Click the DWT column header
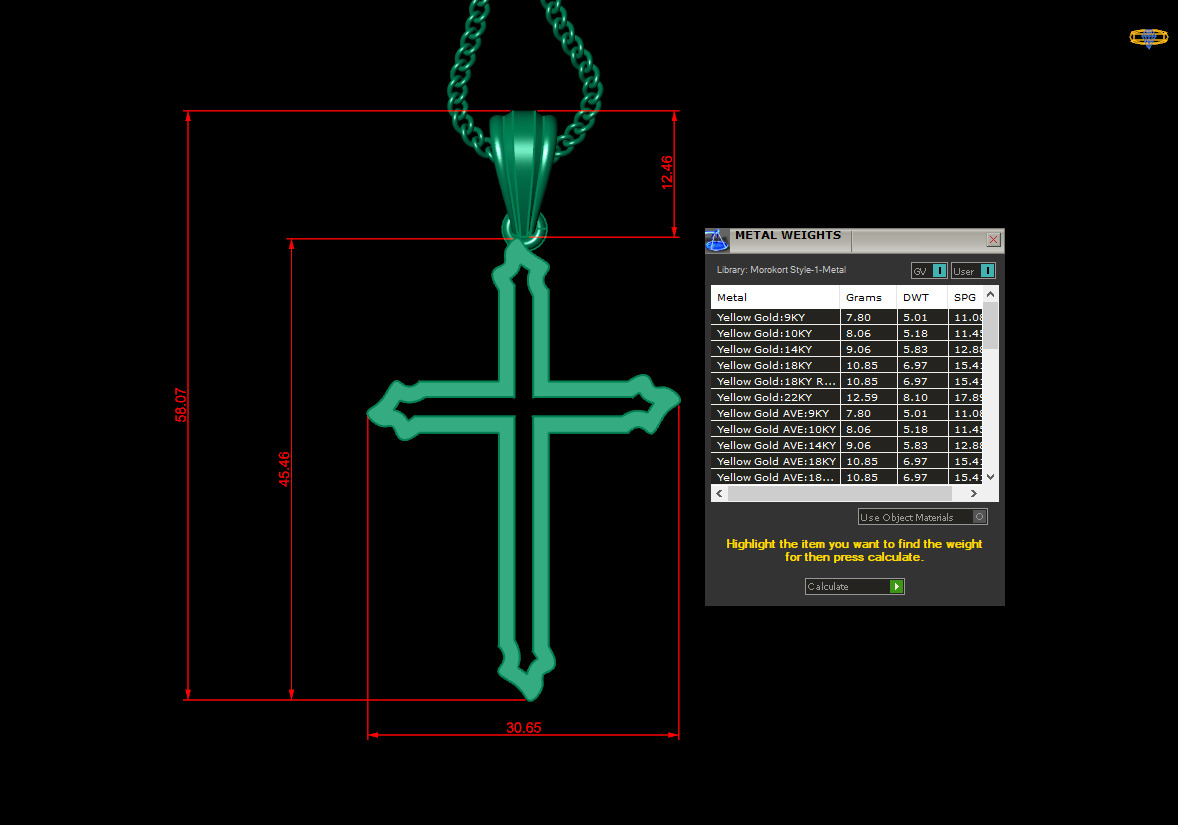The width and height of the screenshot is (1178, 825). click(923, 298)
